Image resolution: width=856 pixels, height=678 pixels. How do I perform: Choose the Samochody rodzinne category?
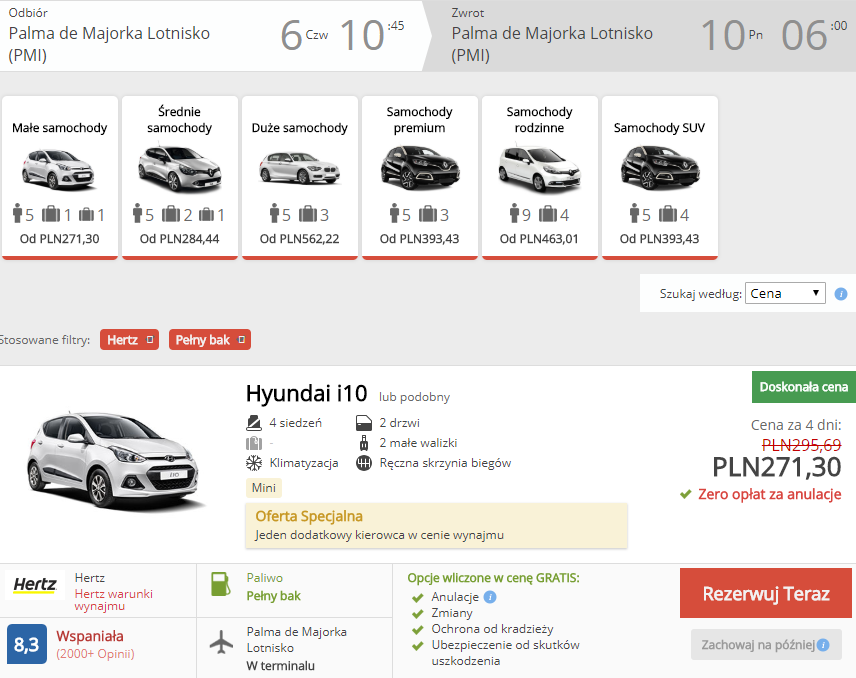click(539, 177)
